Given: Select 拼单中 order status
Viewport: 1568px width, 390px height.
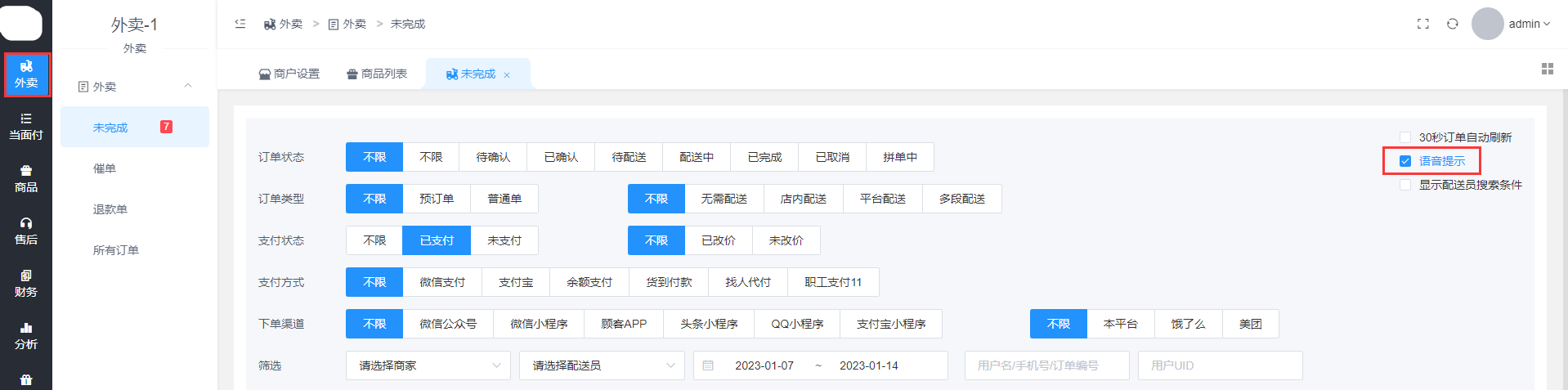Looking at the screenshot, I should coord(900,157).
